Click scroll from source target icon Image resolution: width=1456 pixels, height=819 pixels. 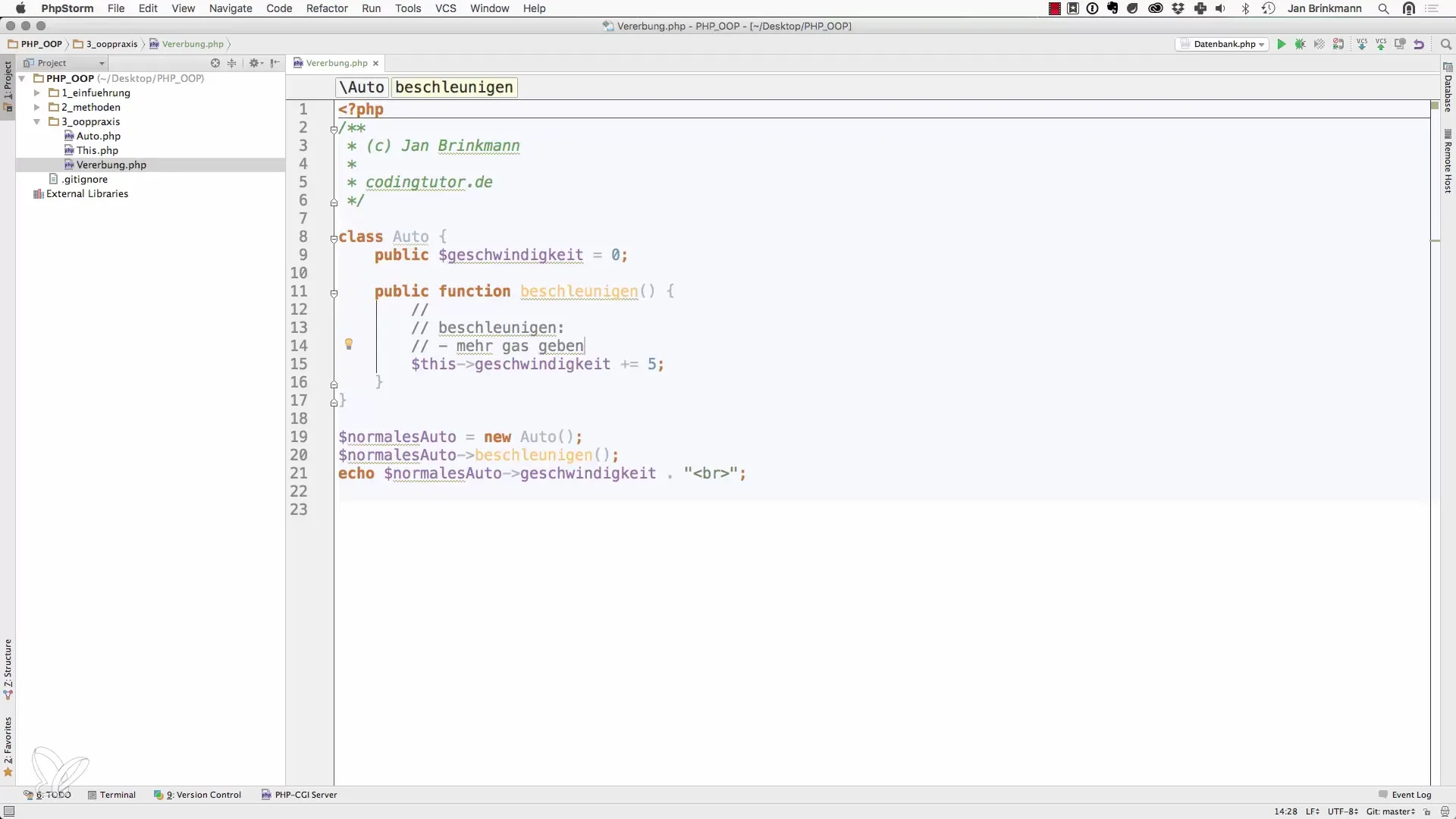[x=215, y=63]
